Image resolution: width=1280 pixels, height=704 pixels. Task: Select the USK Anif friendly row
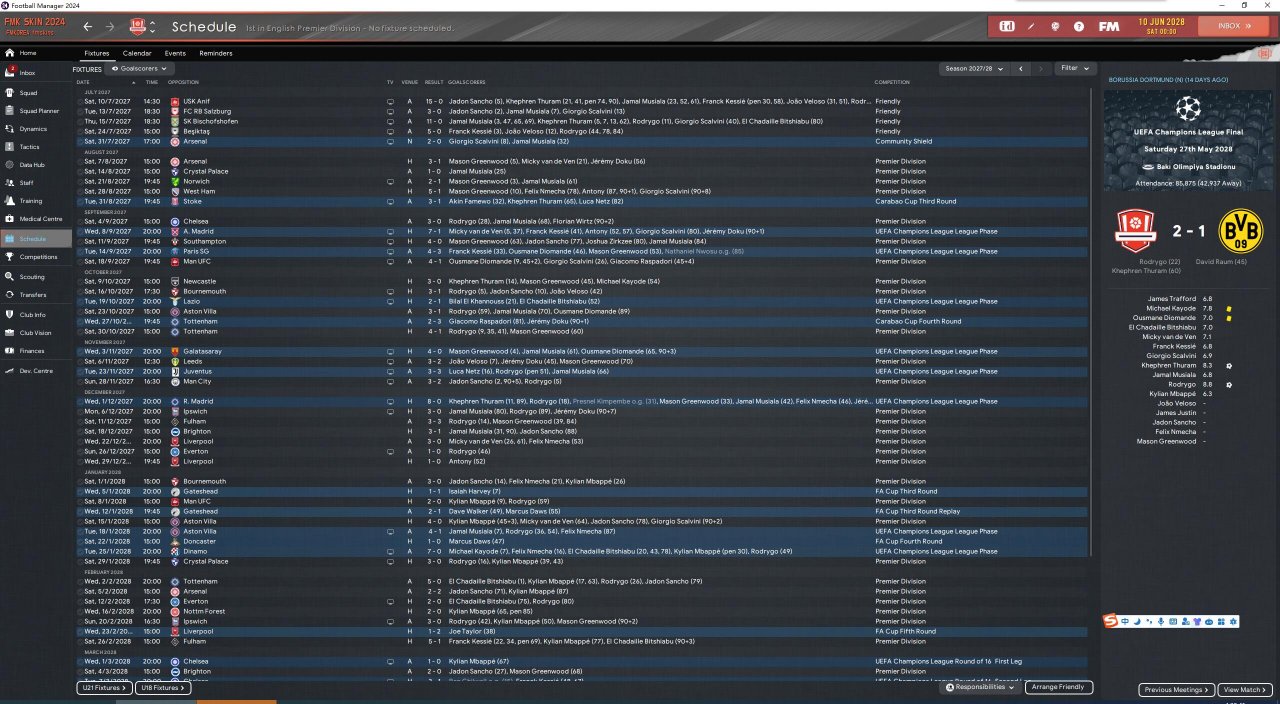pyautogui.click(x=582, y=101)
